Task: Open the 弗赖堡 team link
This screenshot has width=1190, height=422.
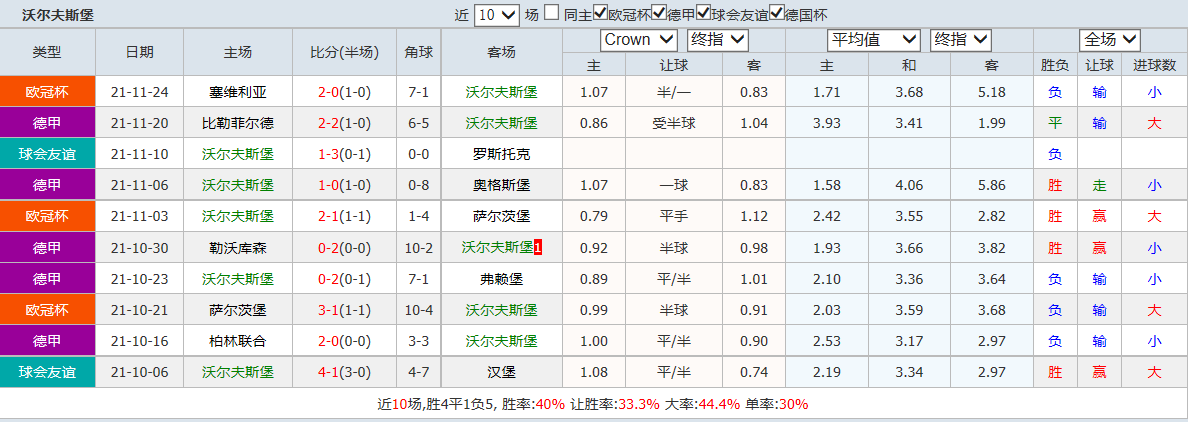Action: point(502,279)
